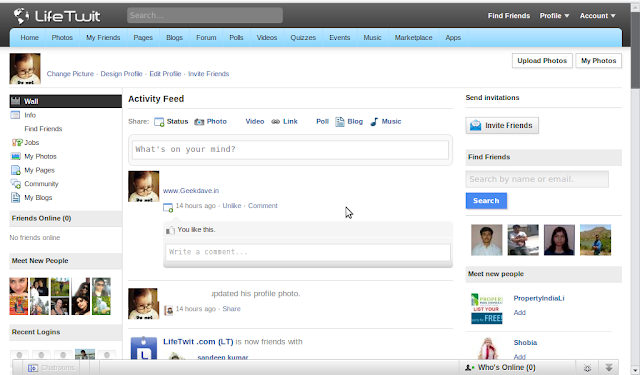This screenshot has width=640, height=375.
Task: Go to the Quizzes tab
Action: (x=303, y=38)
